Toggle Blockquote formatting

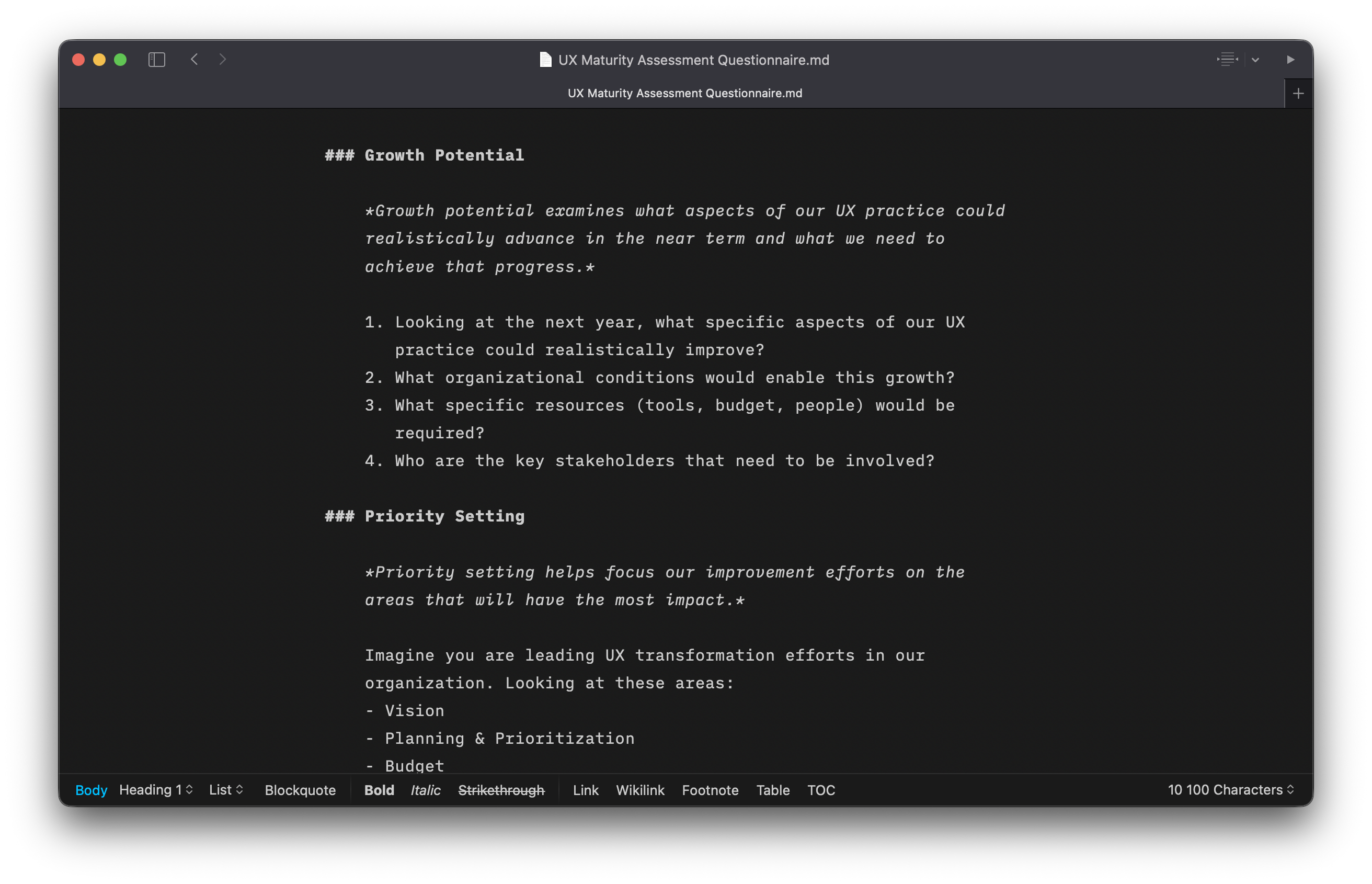[300, 790]
